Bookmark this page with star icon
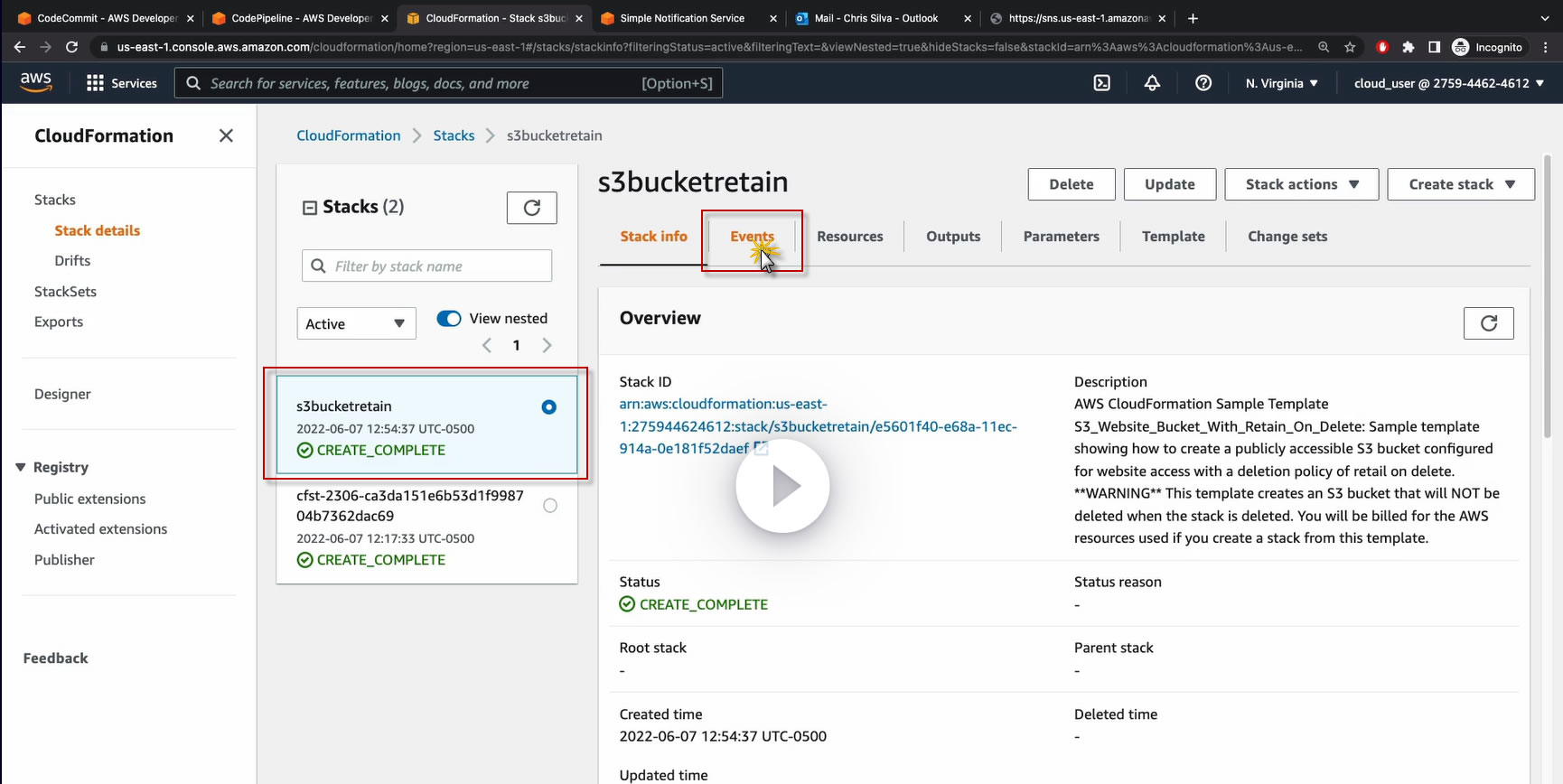Viewport: 1563px width, 784px height. coord(1350,47)
